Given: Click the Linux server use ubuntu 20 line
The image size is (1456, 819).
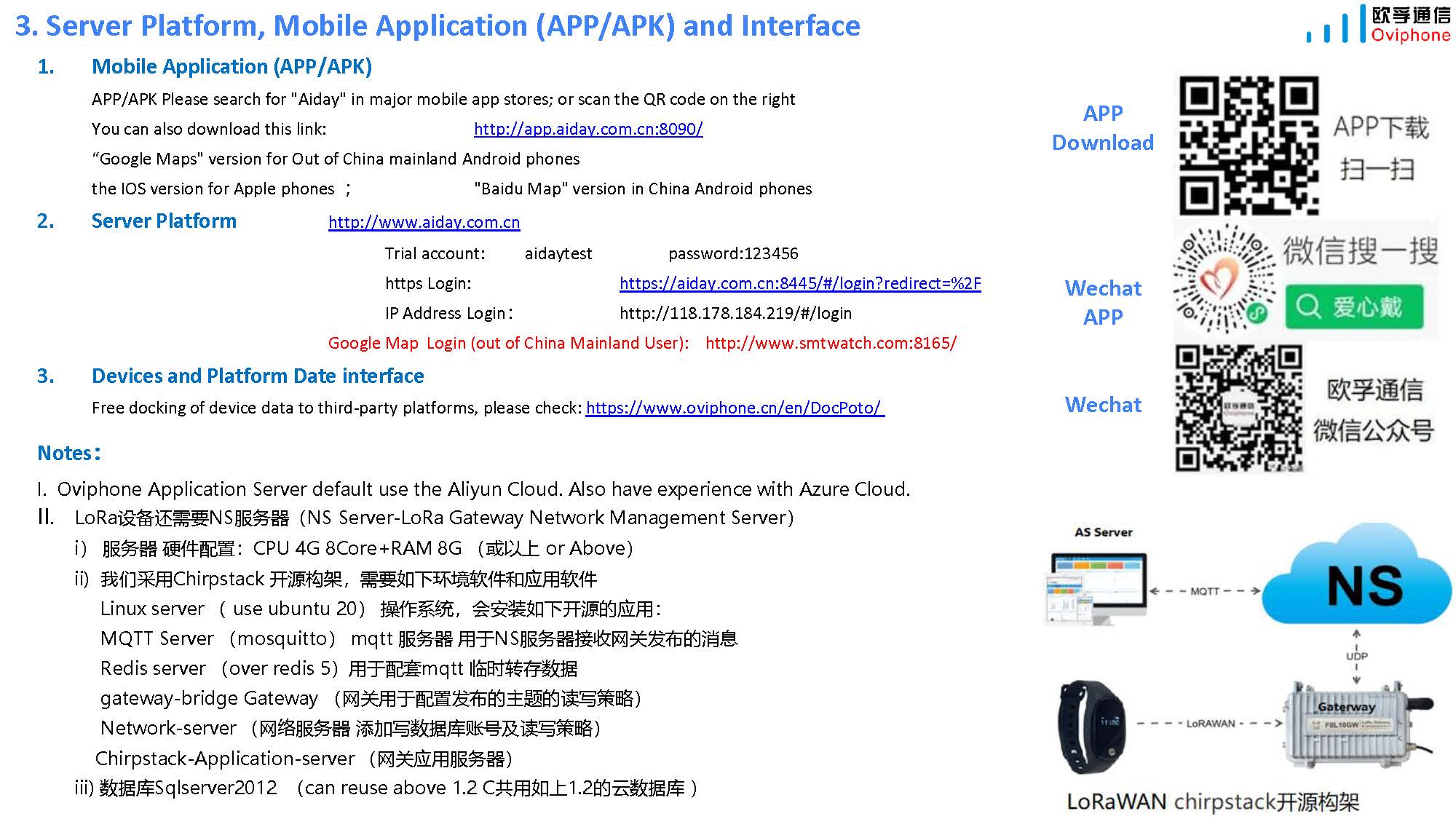Looking at the screenshot, I should 381,609.
